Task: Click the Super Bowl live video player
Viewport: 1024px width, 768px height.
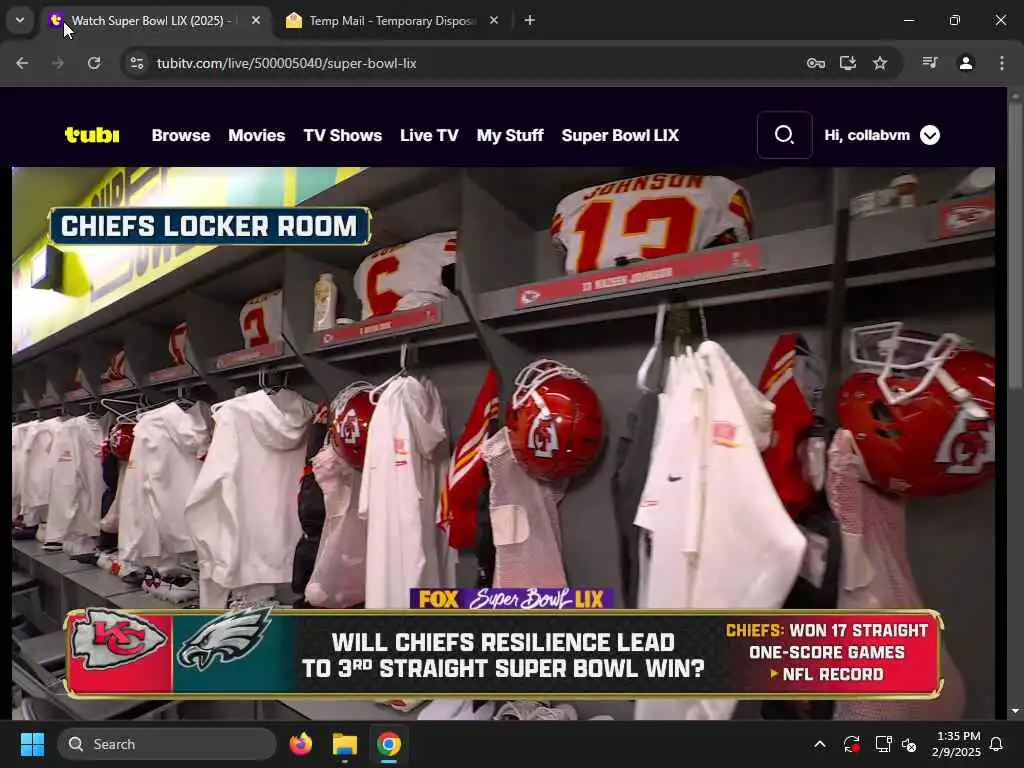Action: [504, 443]
